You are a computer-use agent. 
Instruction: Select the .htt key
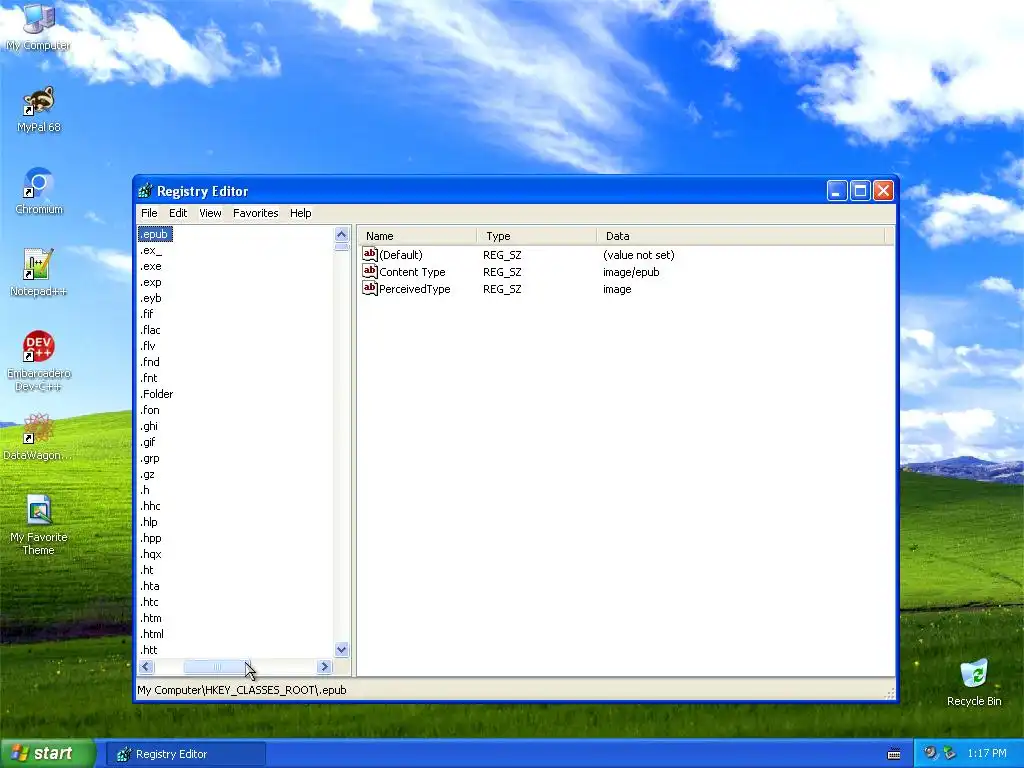click(149, 650)
